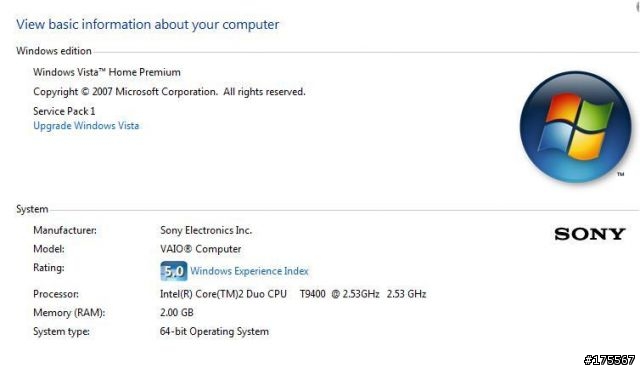Click the Manufacturer label
The height and width of the screenshot is (368, 640).
(x=65, y=230)
